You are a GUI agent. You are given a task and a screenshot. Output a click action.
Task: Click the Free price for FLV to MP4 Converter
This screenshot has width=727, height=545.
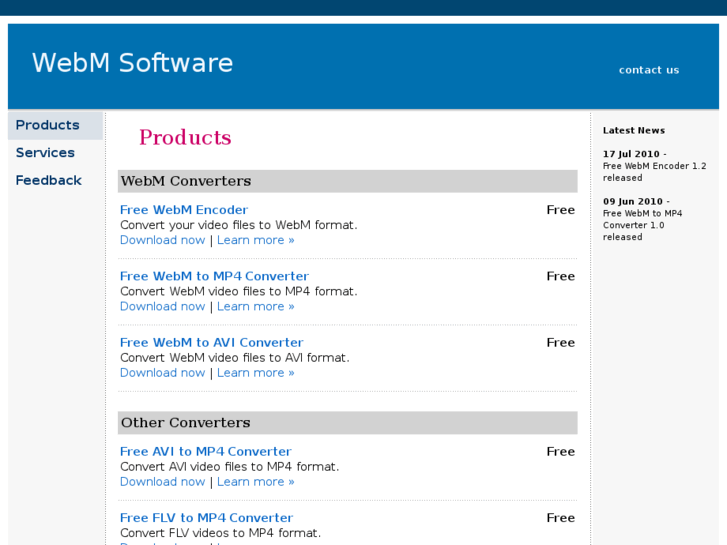click(561, 518)
